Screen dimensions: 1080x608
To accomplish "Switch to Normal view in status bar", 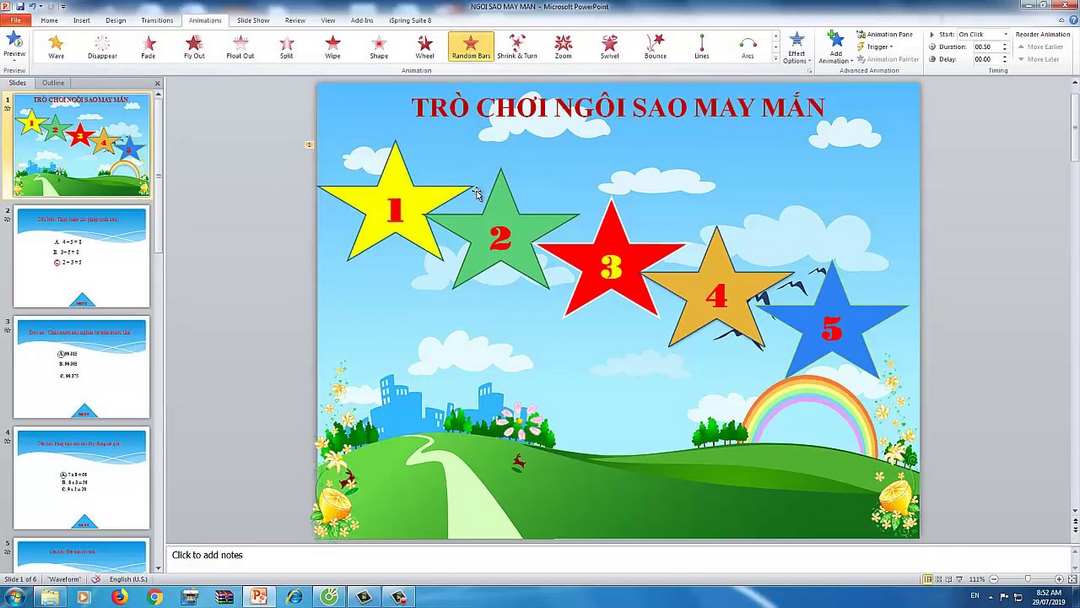I will [x=928, y=579].
